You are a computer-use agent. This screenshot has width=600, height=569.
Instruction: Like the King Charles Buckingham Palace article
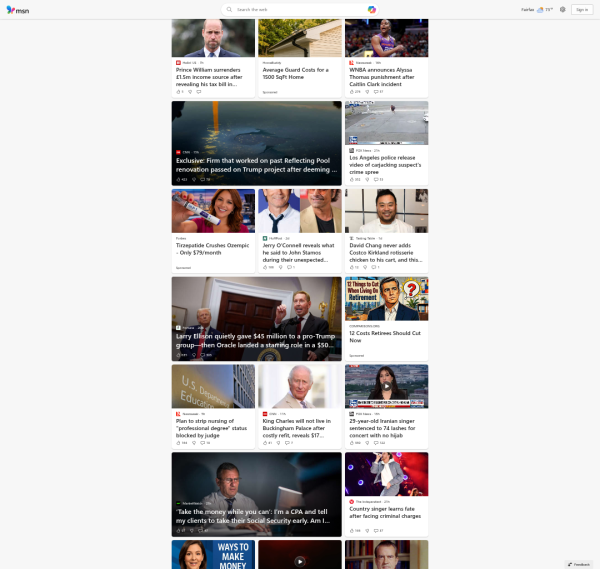tap(265, 443)
